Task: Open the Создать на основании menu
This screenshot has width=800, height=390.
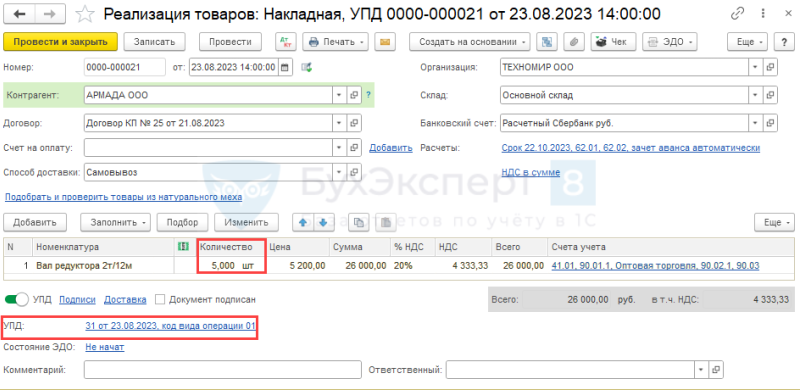Action: click(469, 42)
